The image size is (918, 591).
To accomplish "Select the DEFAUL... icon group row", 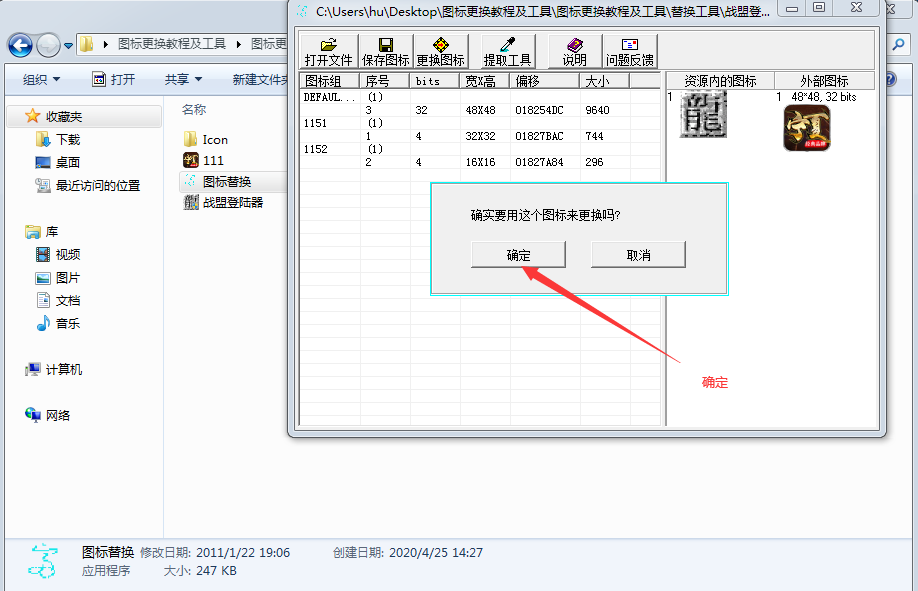I will [x=480, y=97].
